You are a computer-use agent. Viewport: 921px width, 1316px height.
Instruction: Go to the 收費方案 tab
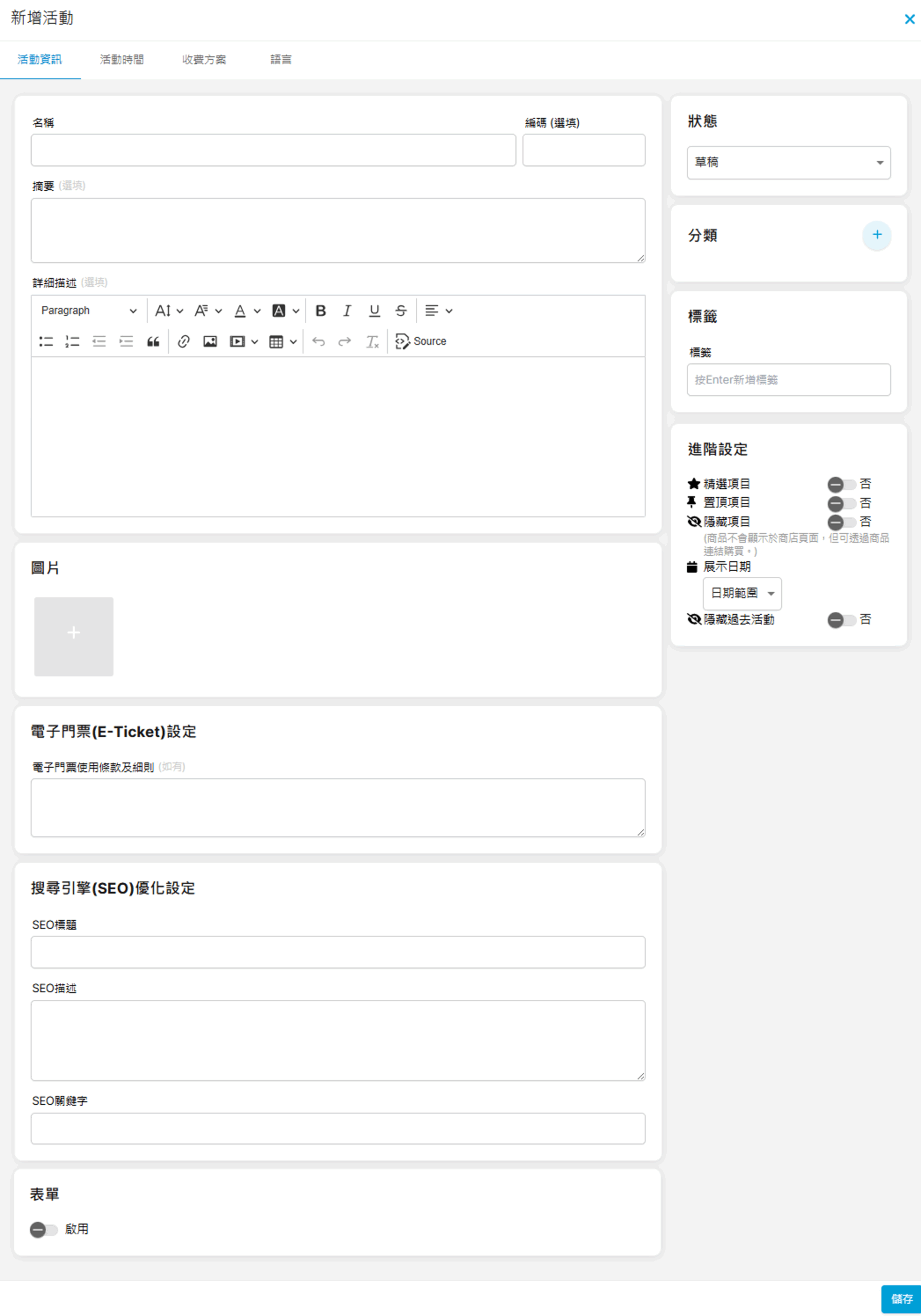point(204,60)
